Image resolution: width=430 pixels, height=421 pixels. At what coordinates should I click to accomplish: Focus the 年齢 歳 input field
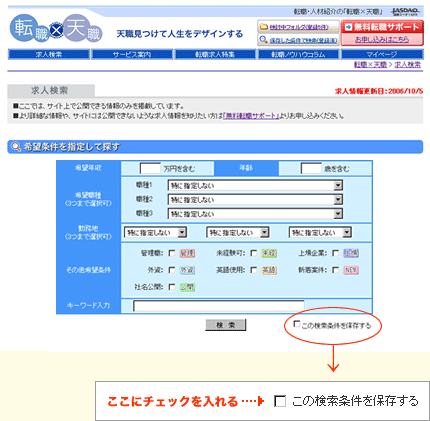pos(311,168)
